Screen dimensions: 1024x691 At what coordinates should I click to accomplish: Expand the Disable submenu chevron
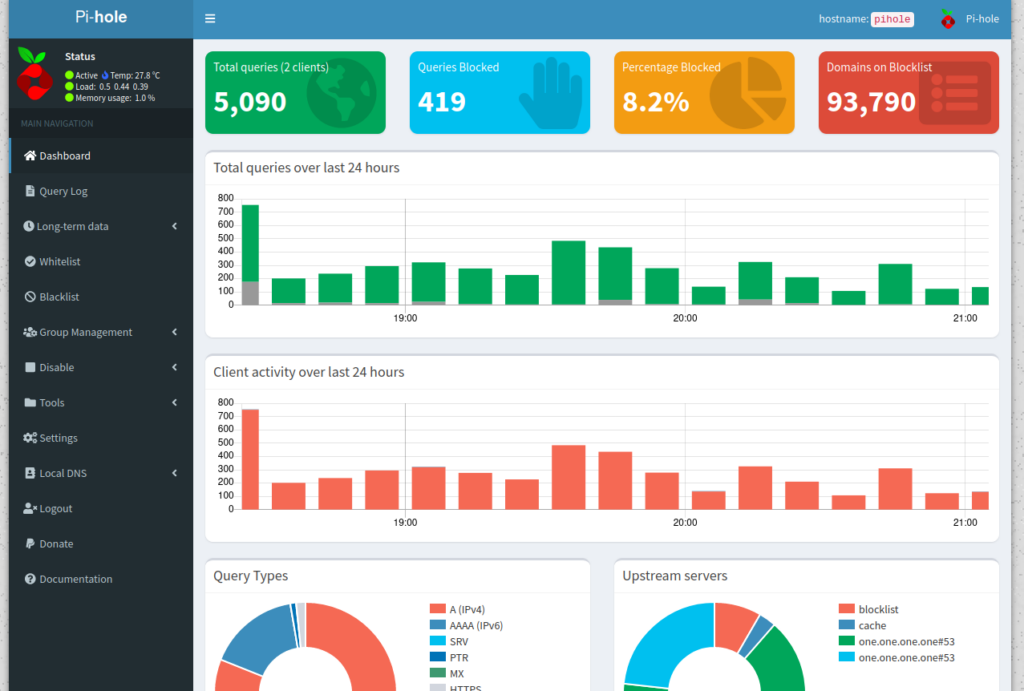174,367
